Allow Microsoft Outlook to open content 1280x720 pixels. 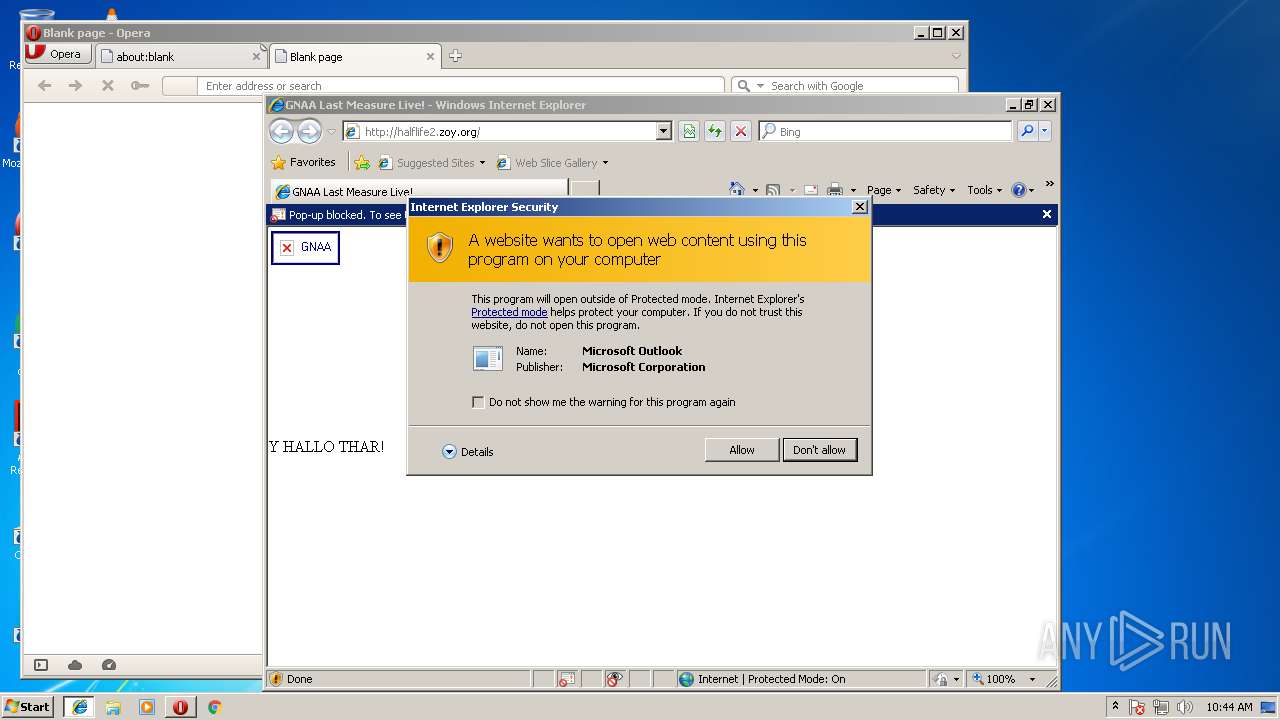(x=741, y=450)
